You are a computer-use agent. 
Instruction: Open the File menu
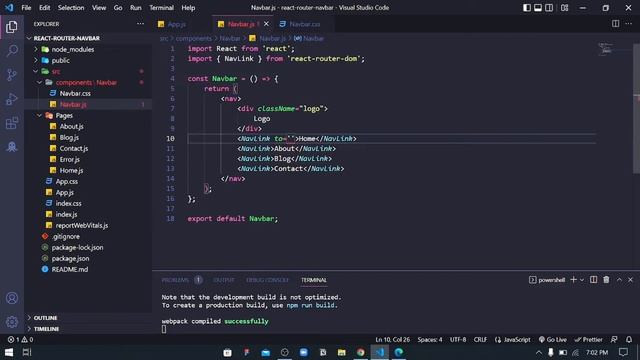tap(26, 8)
